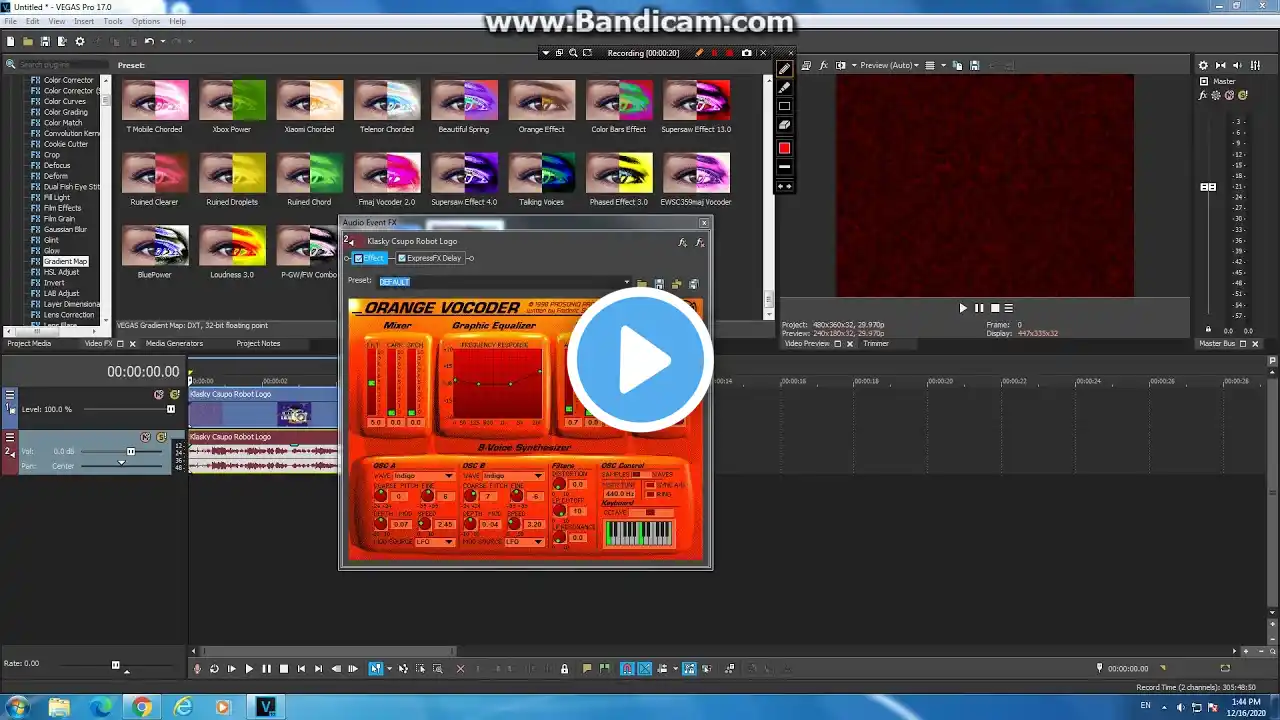1280x720 pixels.
Task: Toggle loop playback in the transport bar
Action: (x=214, y=668)
